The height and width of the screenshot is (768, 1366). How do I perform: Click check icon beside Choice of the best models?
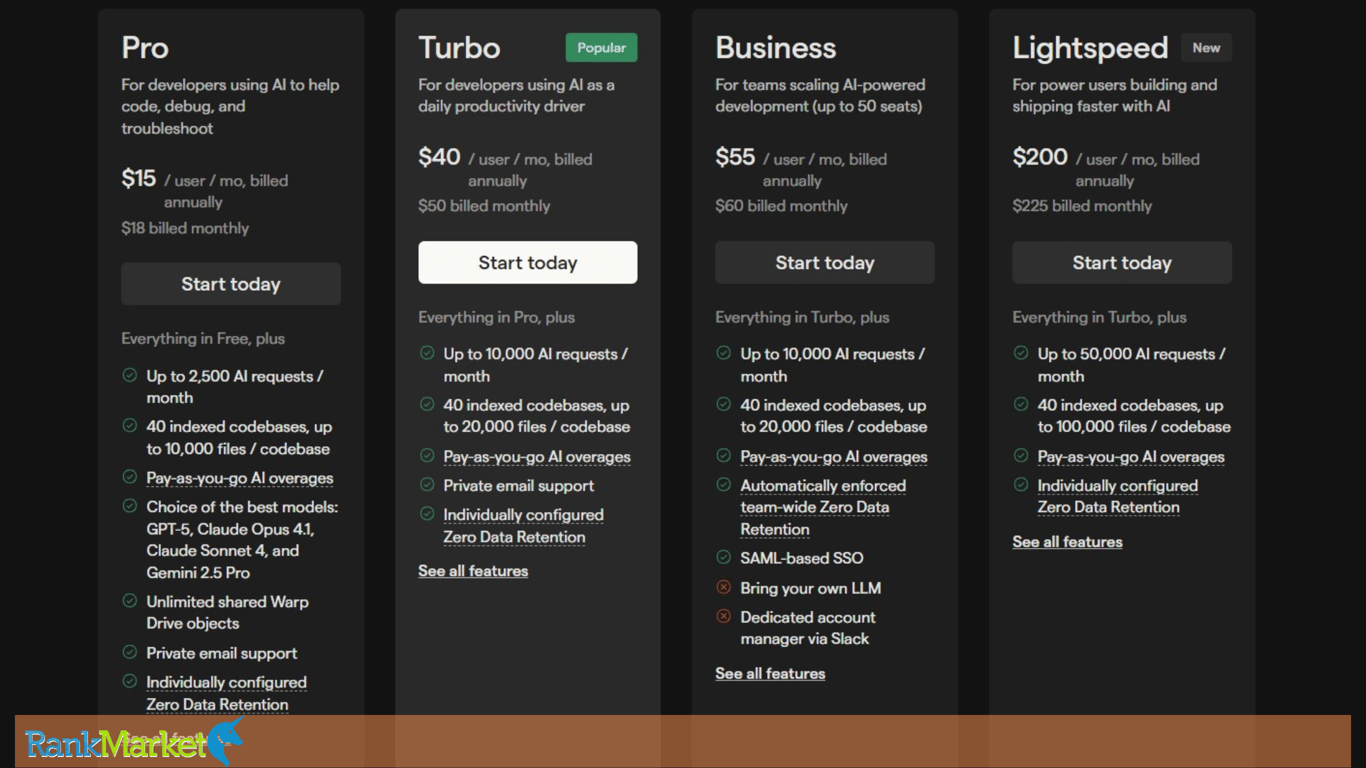click(x=130, y=506)
